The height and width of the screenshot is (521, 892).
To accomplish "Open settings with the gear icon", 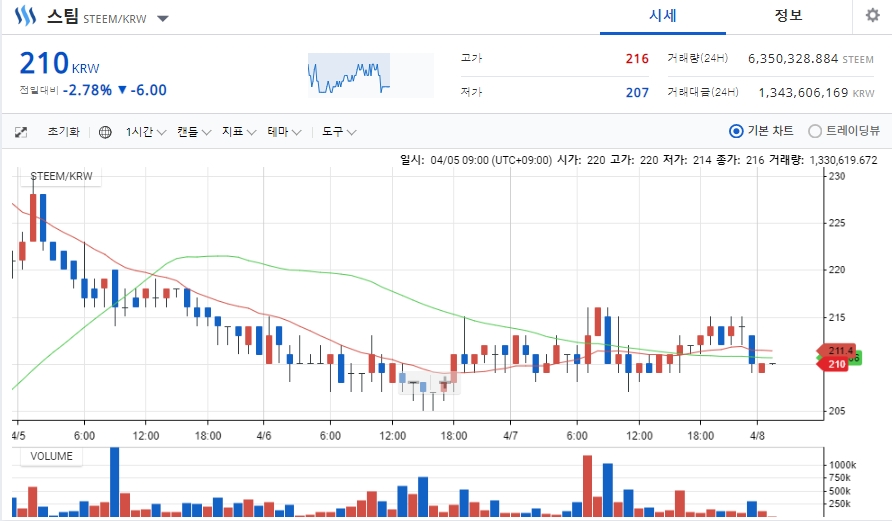I will tap(873, 15).
